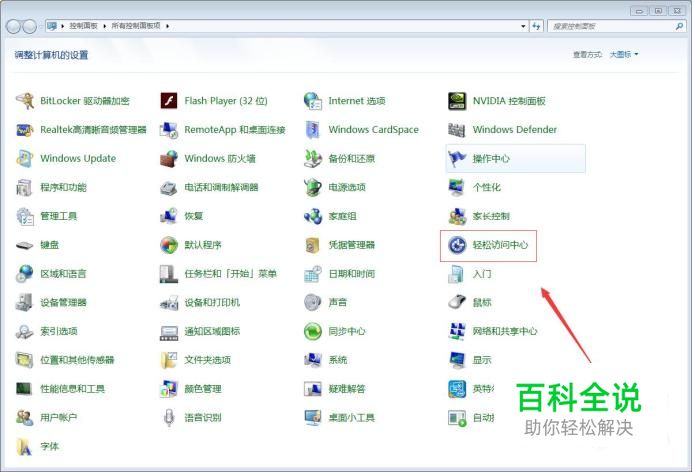This screenshot has height=472, width=692.
Task: Expand arrow after 控制面板 breadcrumb
Action: [x=105, y=26]
